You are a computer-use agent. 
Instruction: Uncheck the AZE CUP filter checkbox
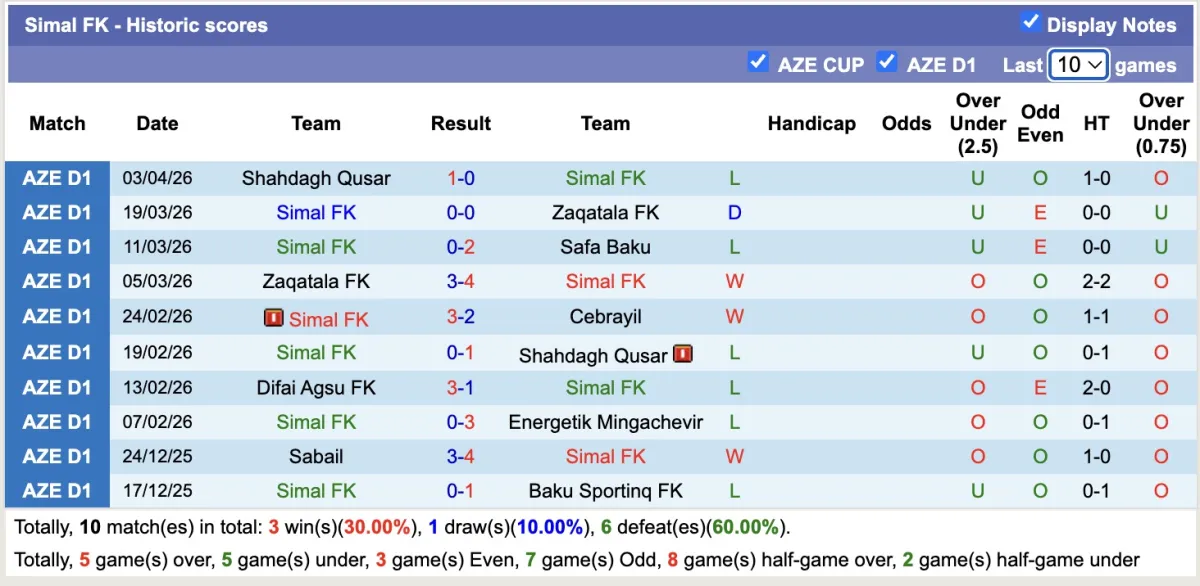click(758, 62)
